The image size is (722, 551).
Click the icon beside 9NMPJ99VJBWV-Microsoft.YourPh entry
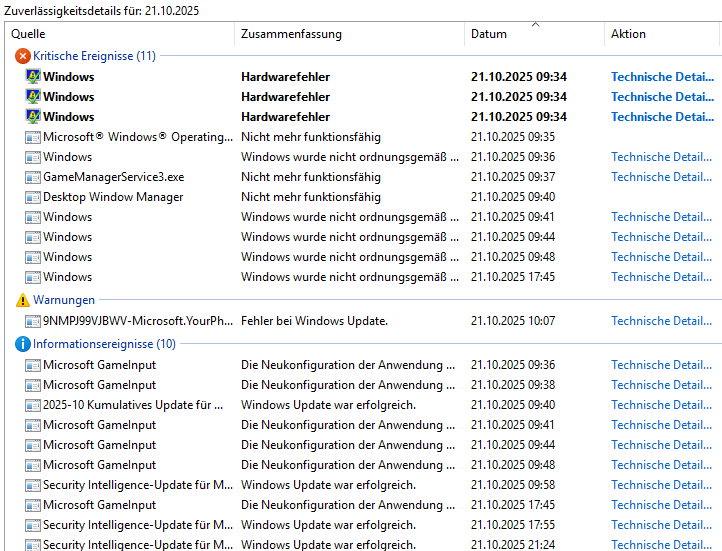pyautogui.click(x=33, y=321)
